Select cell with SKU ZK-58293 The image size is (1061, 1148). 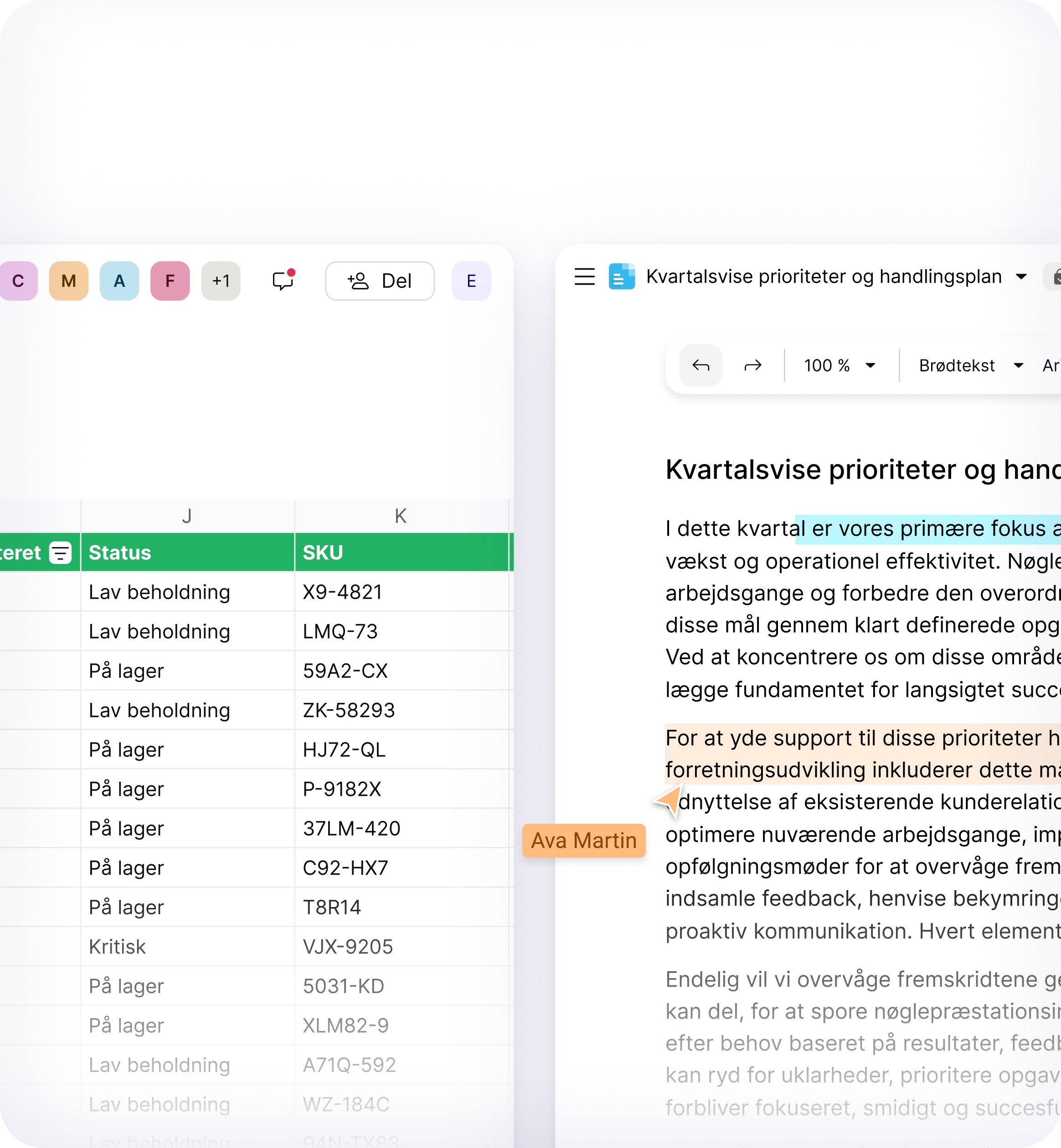402,710
